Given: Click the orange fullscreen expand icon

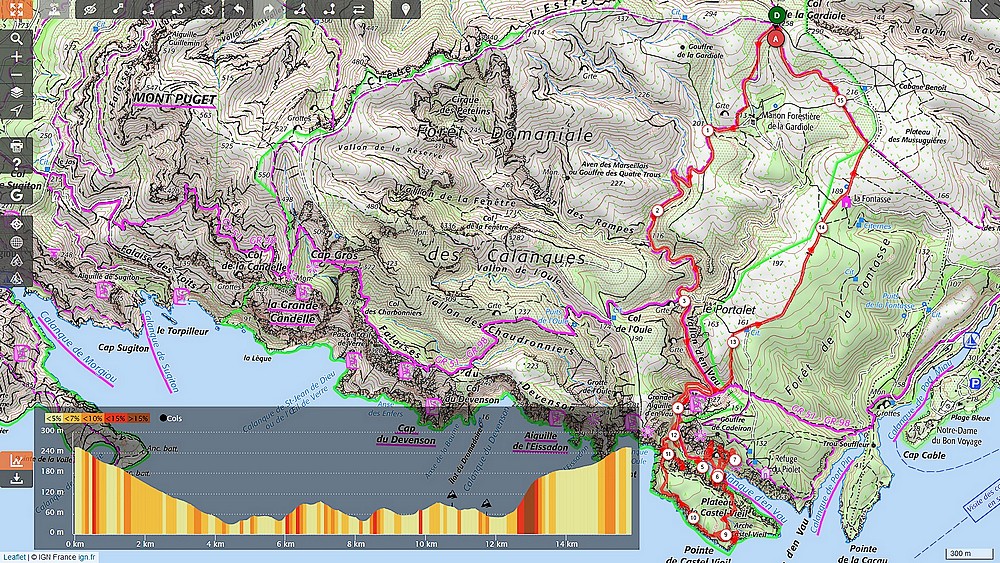Looking at the screenshot, I should (16, 10).
